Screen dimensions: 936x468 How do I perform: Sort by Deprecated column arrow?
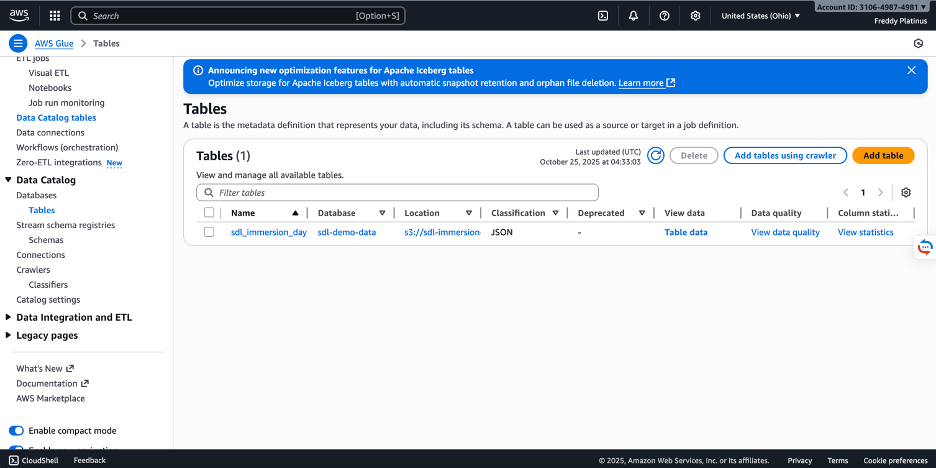pyautogui.click(x=642, y=213)
